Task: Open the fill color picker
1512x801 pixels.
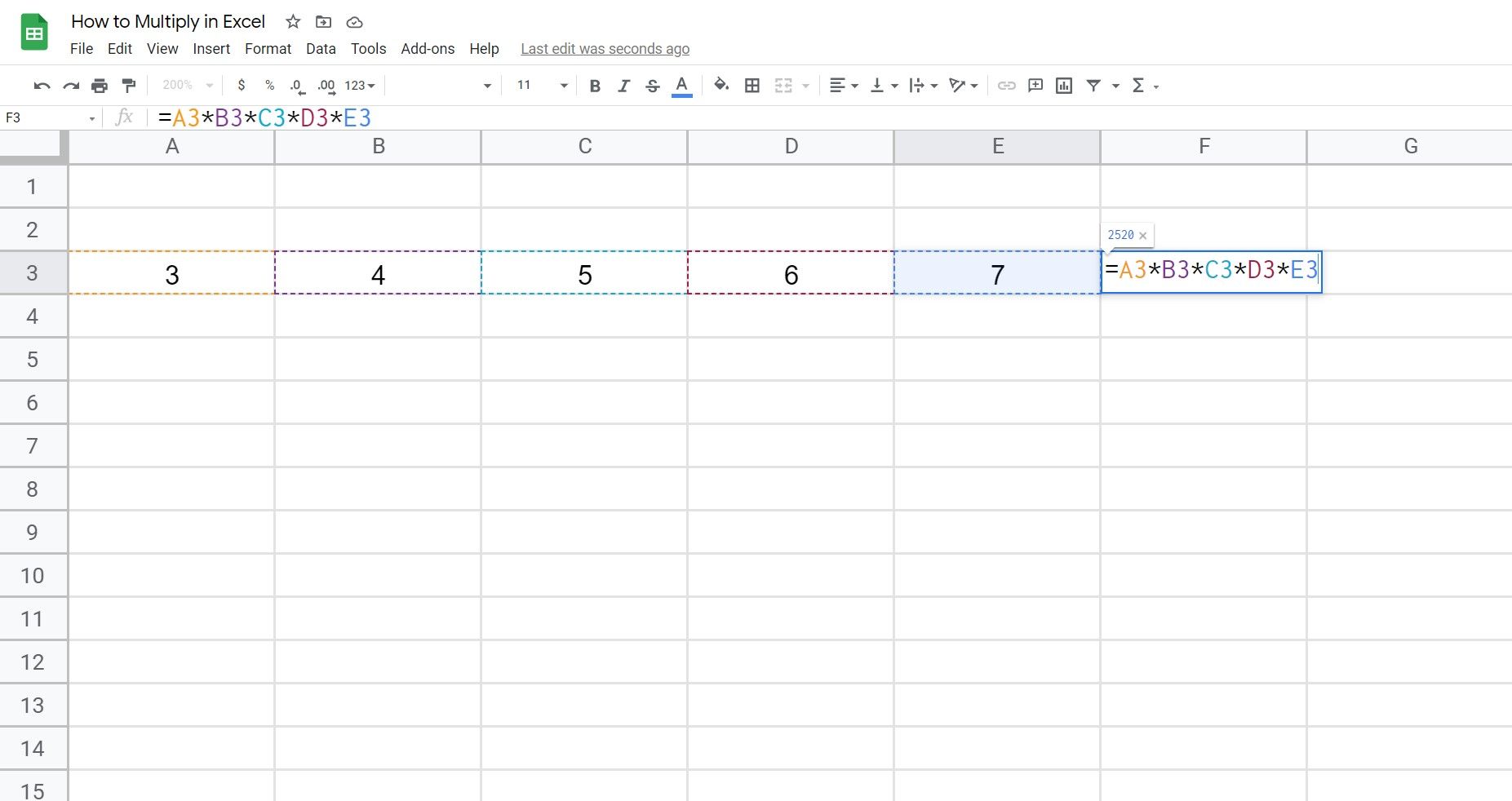Action: pyautogui.click(x=721, y=86)
